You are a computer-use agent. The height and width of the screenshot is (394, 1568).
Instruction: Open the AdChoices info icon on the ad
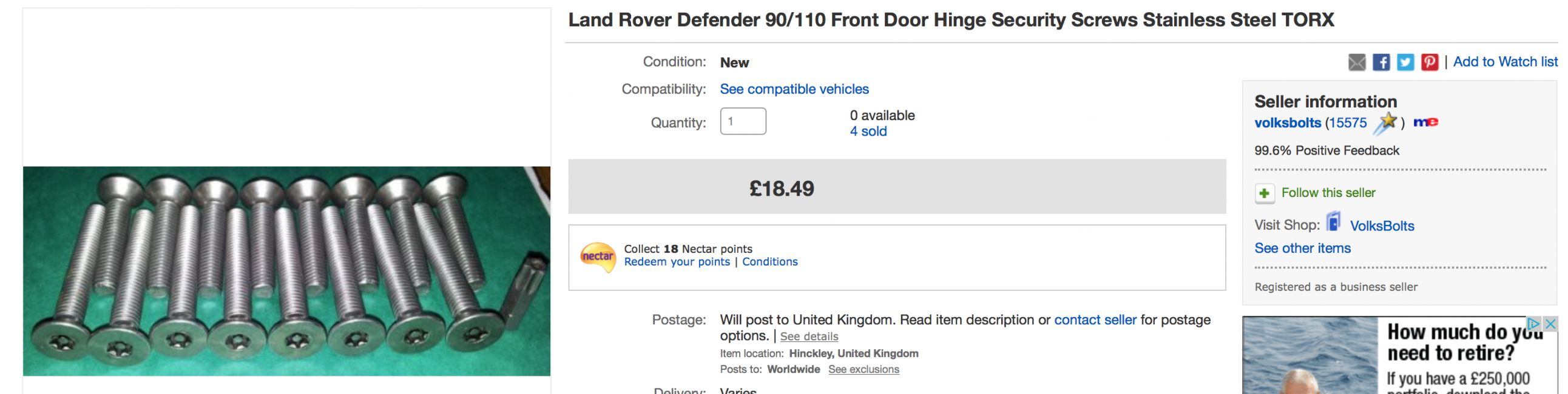(1533, 324)
